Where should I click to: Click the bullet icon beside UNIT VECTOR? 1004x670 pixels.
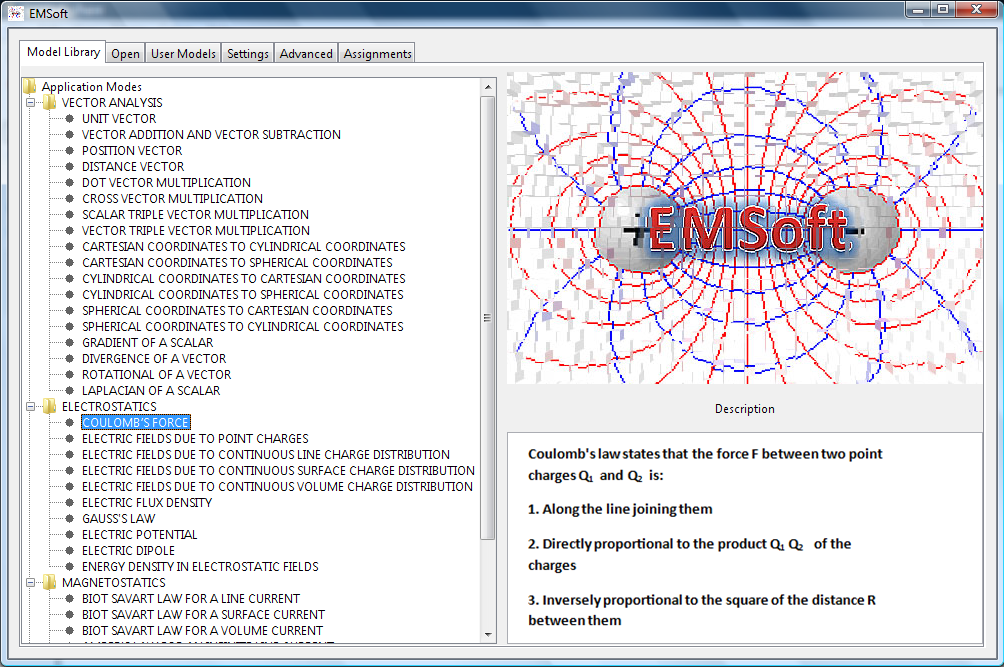coord(69,118)
